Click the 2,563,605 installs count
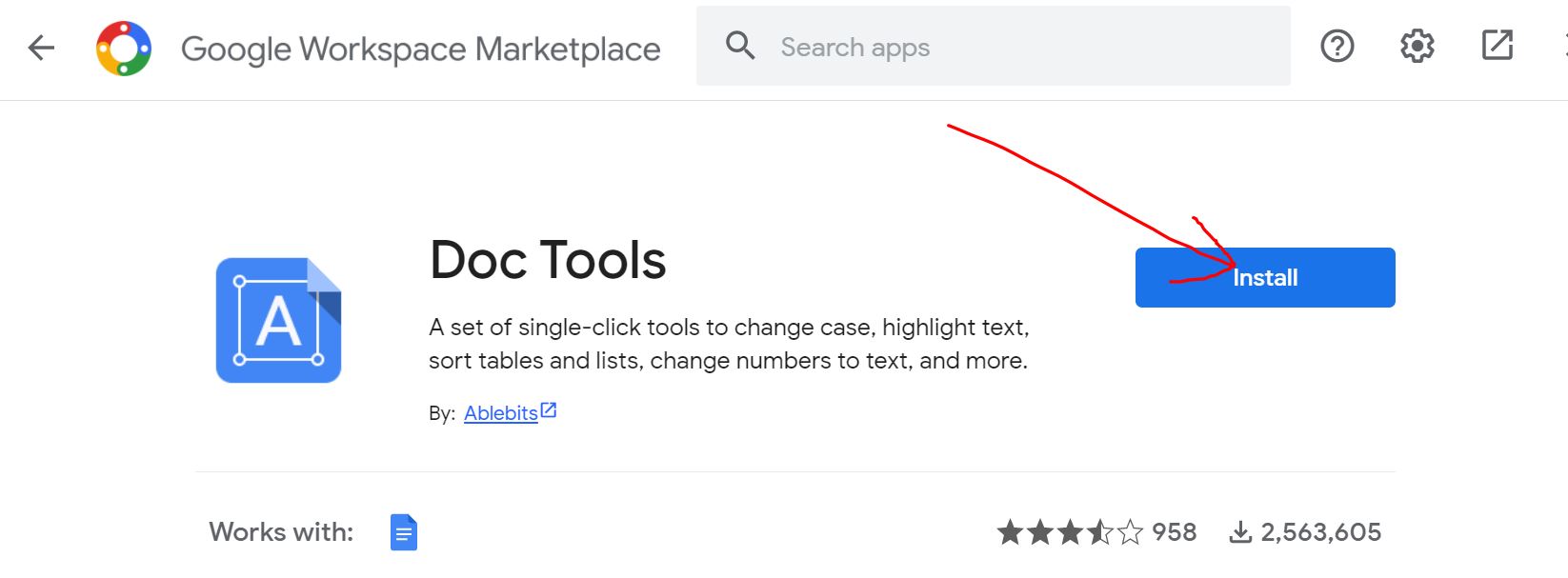 [x=1321, y=532]
